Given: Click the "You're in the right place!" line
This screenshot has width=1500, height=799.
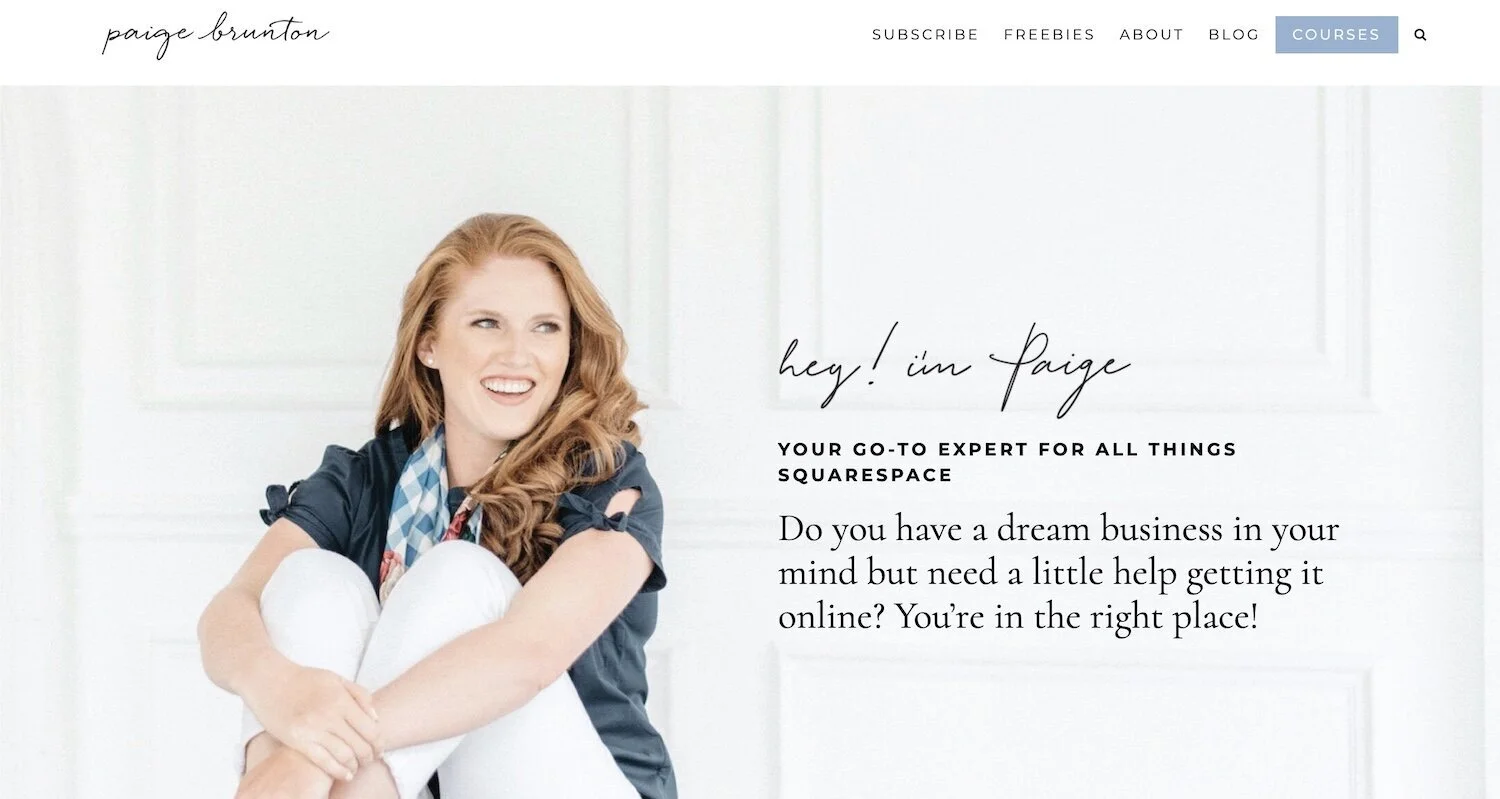Looking at the screenshot, I should click(1076, 617).
